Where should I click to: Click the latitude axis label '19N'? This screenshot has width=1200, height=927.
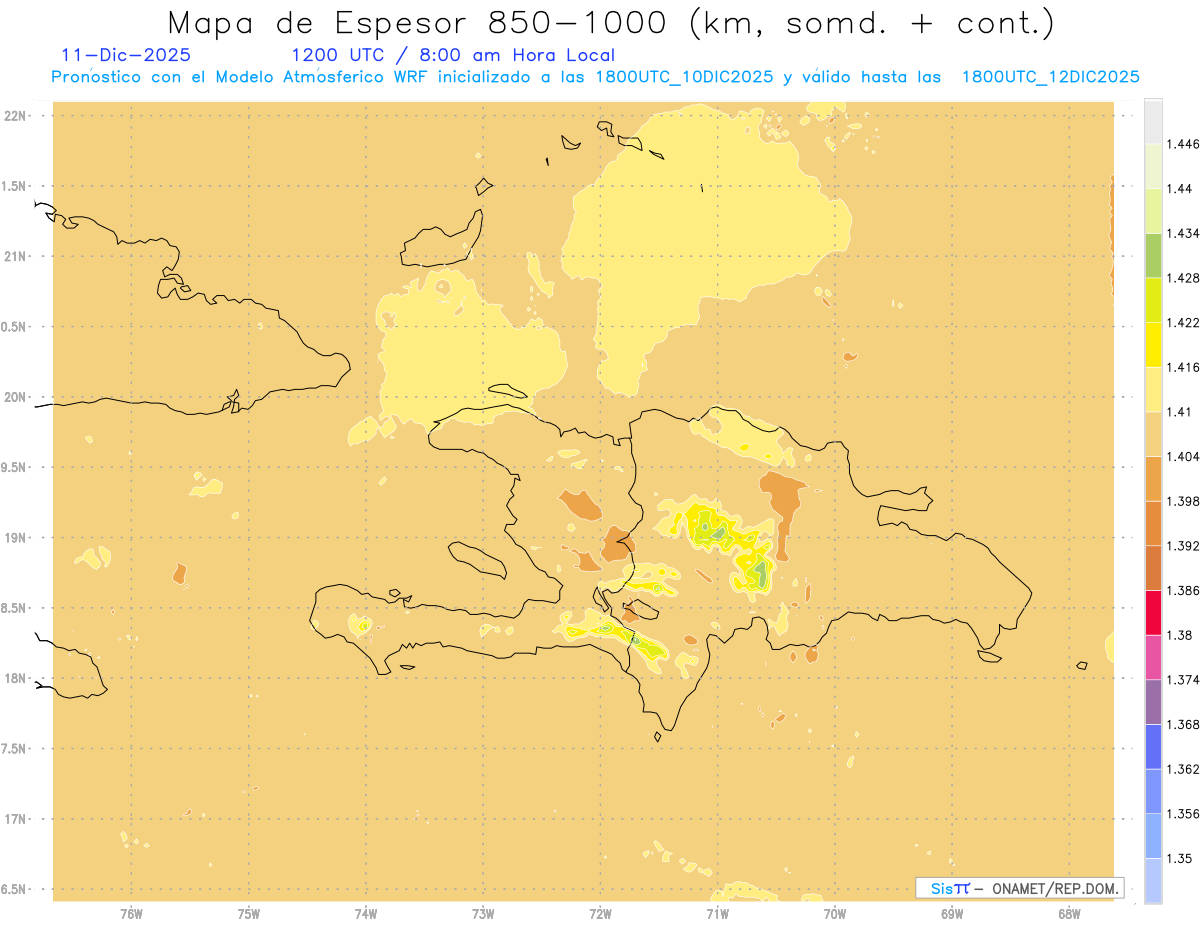click(16, 538)
